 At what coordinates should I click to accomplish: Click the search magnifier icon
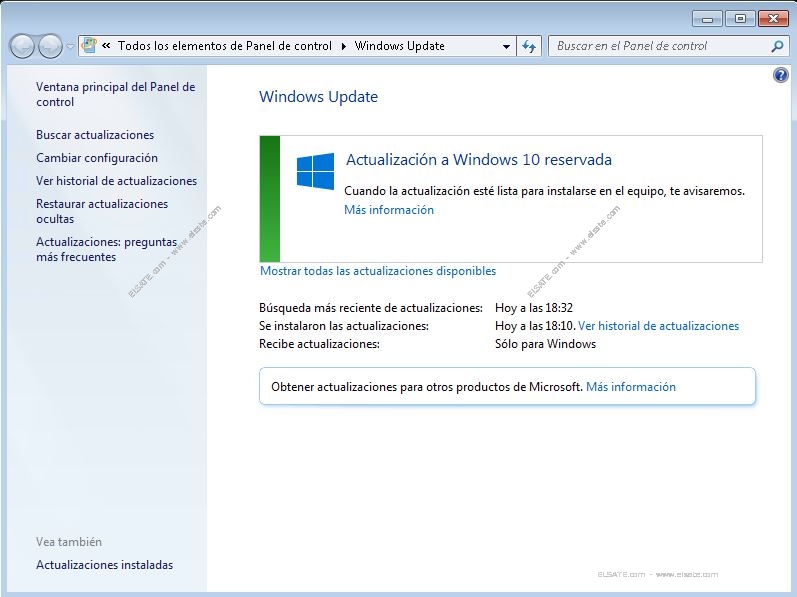(x=777, y=46)
